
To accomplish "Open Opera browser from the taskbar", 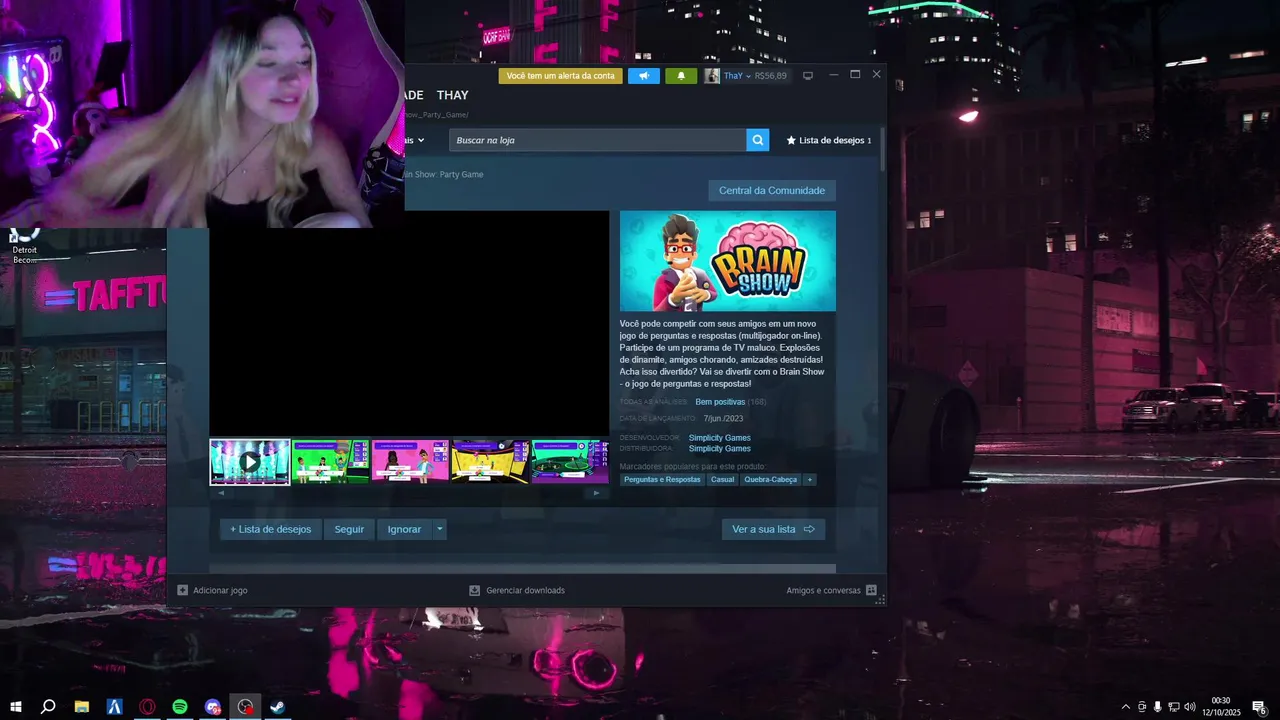I will (148, 707).
